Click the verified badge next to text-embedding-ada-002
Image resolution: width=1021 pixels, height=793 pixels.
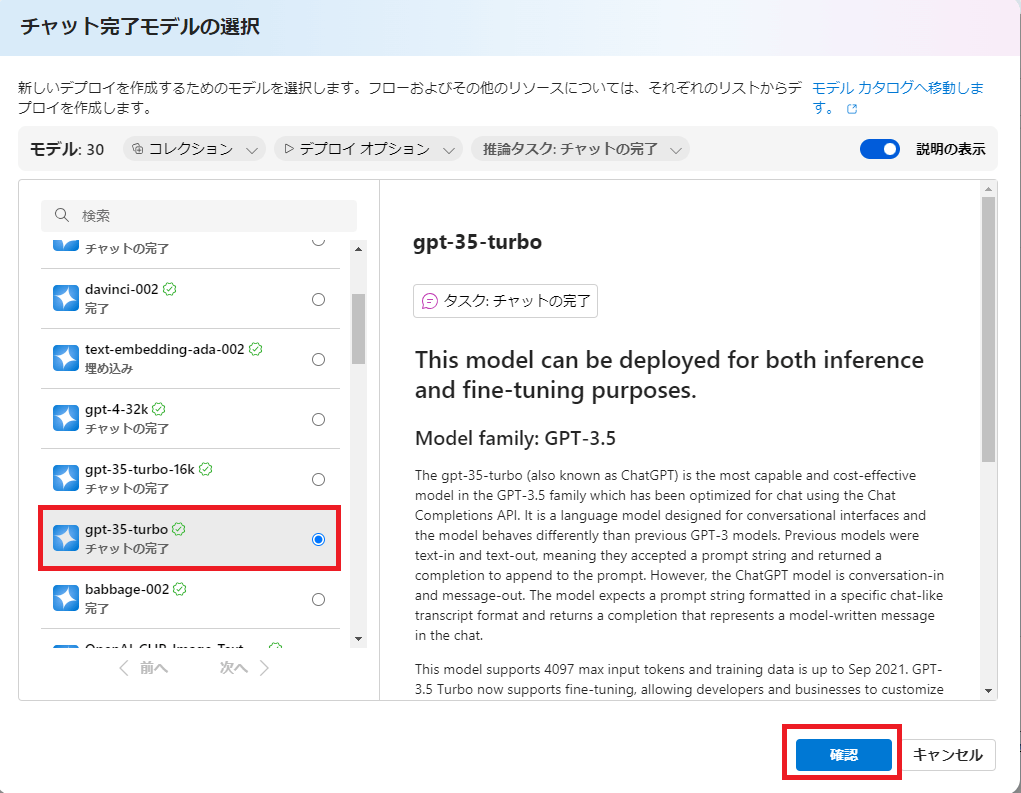(256, 349)
